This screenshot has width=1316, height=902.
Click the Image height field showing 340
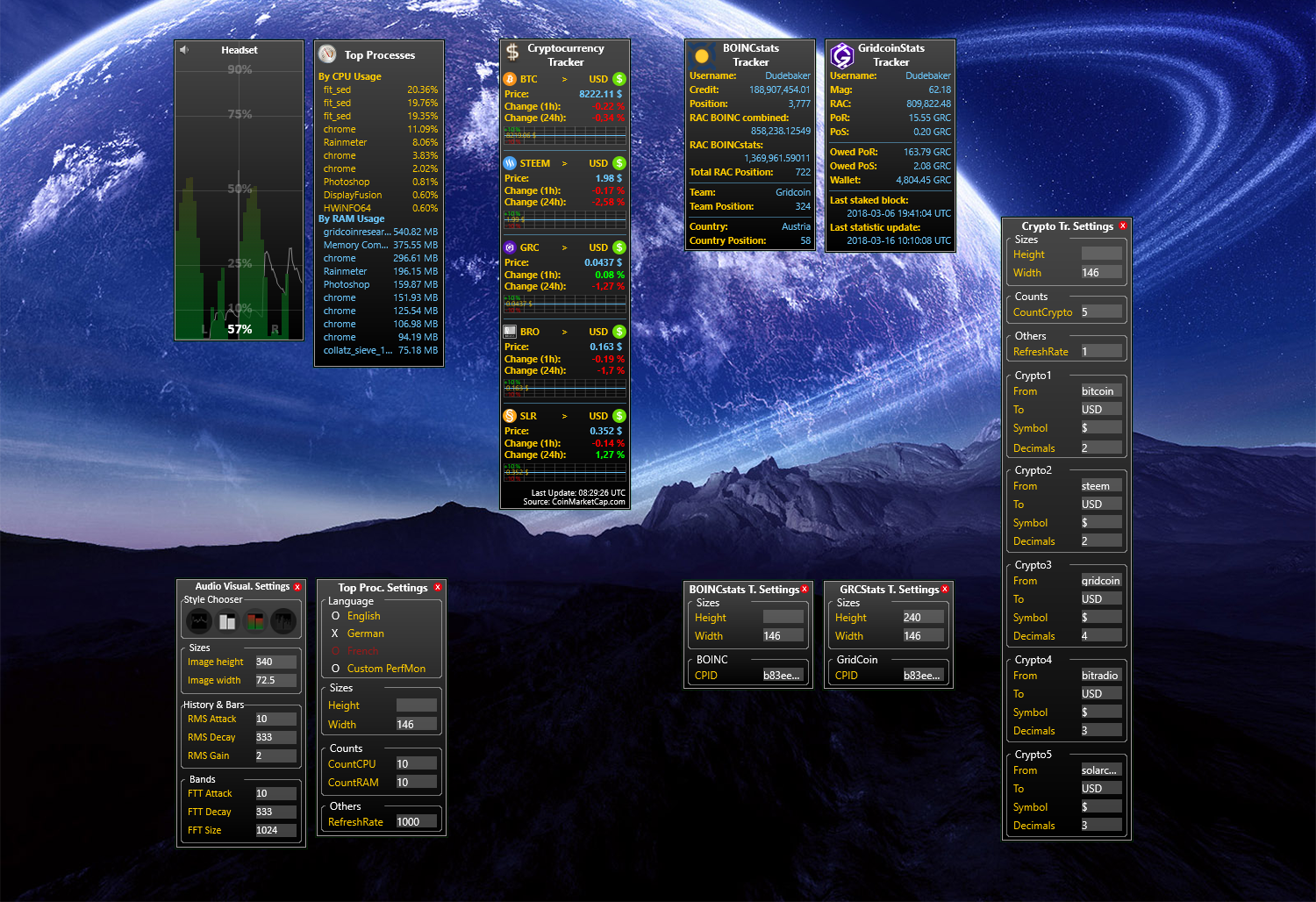tap(275, 662)
